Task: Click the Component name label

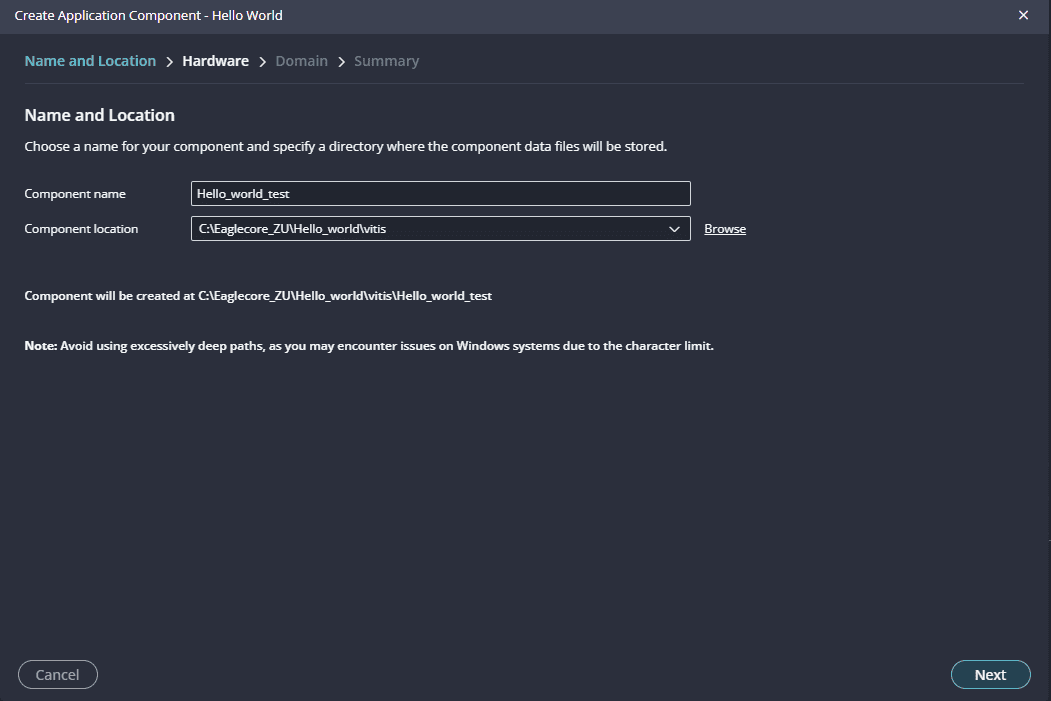Action: (x=75, y=194)
